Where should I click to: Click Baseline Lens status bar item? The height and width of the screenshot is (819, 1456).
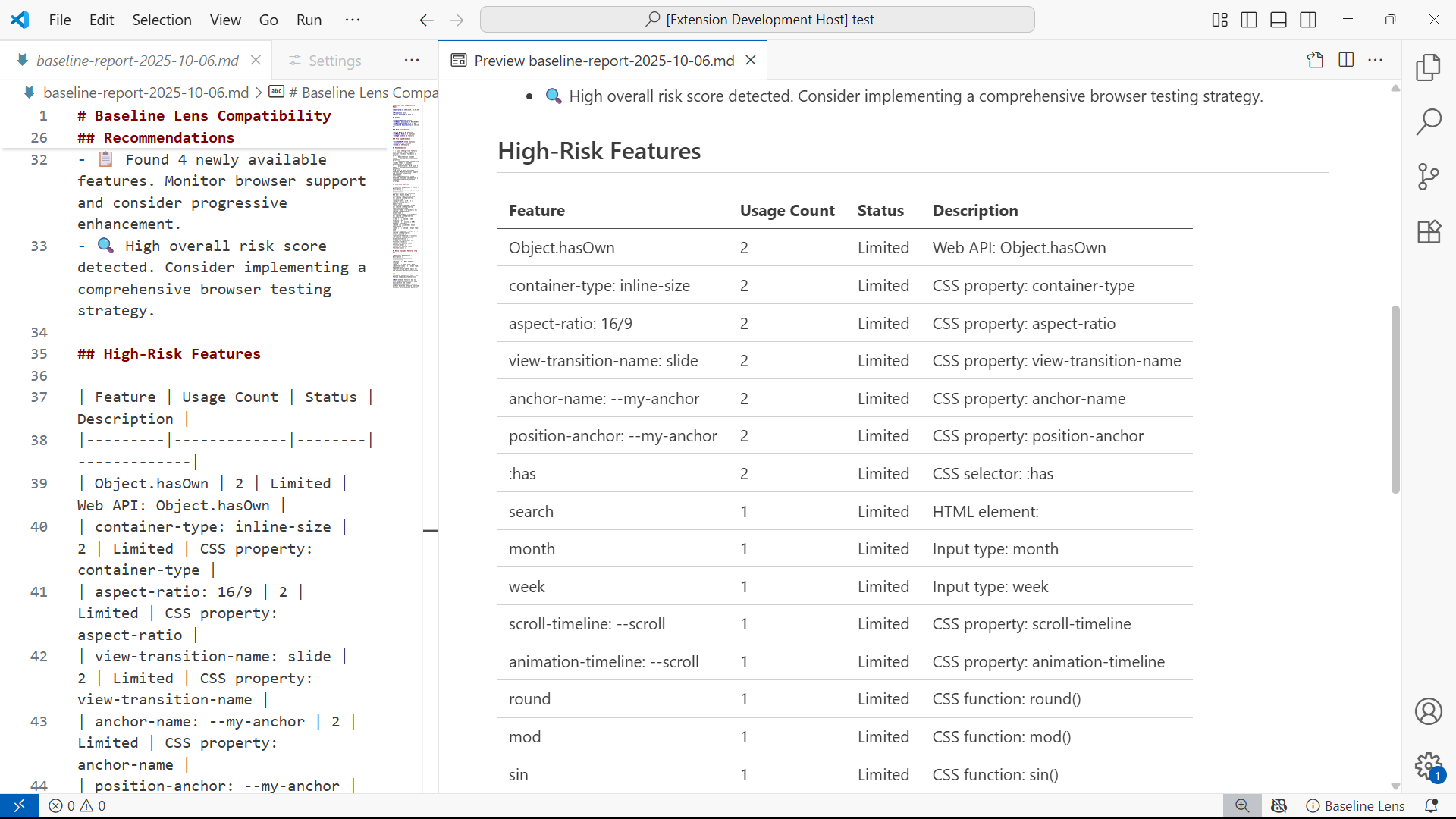tap(1355, 805)
